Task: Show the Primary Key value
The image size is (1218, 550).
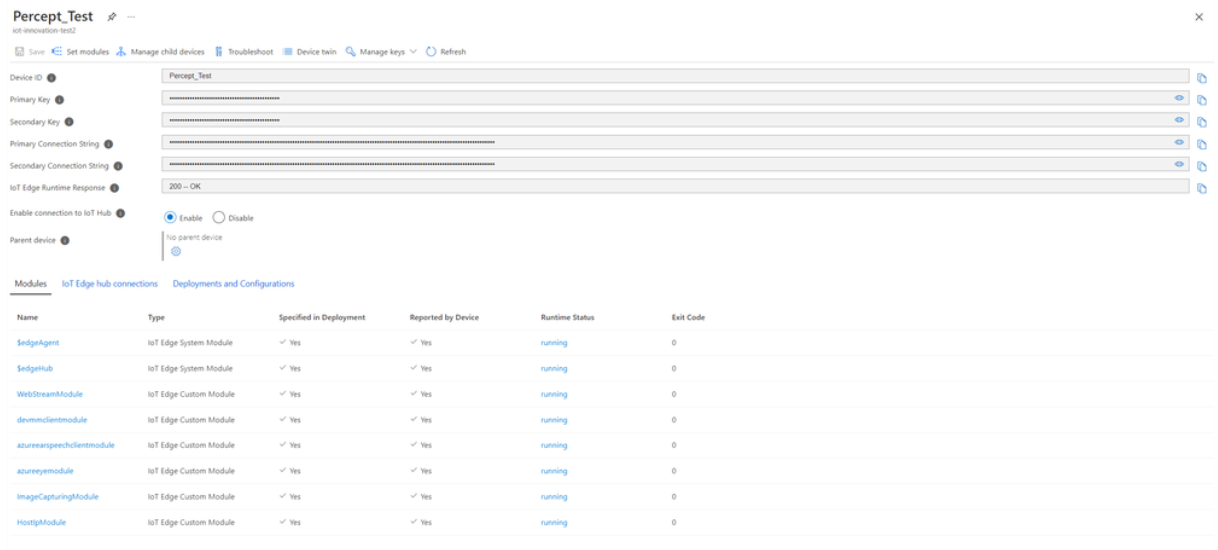Action: (1179, 99)
